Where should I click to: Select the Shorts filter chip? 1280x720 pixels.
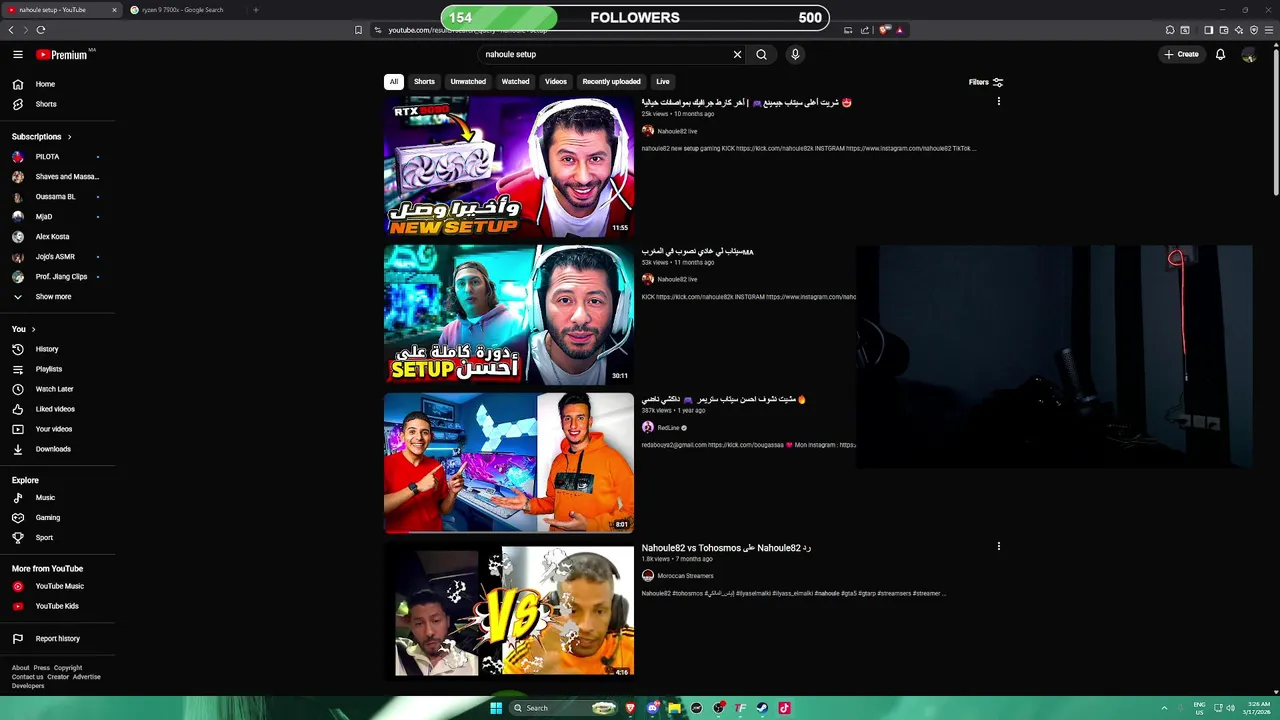(424, 82)
